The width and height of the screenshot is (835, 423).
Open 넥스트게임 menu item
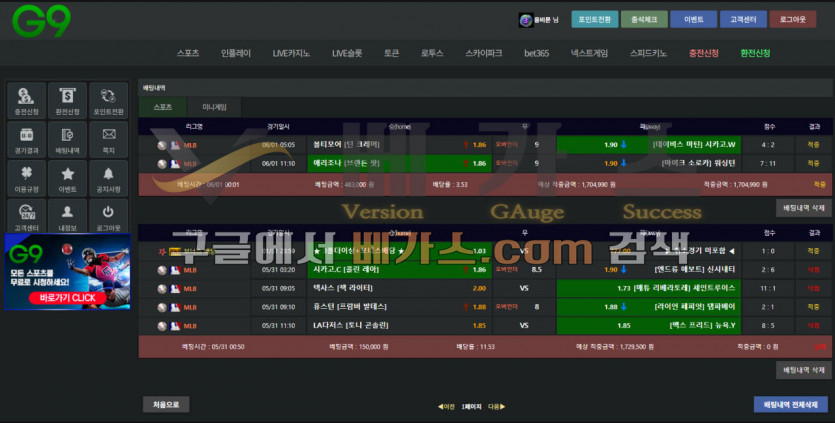tap(589, 53)
